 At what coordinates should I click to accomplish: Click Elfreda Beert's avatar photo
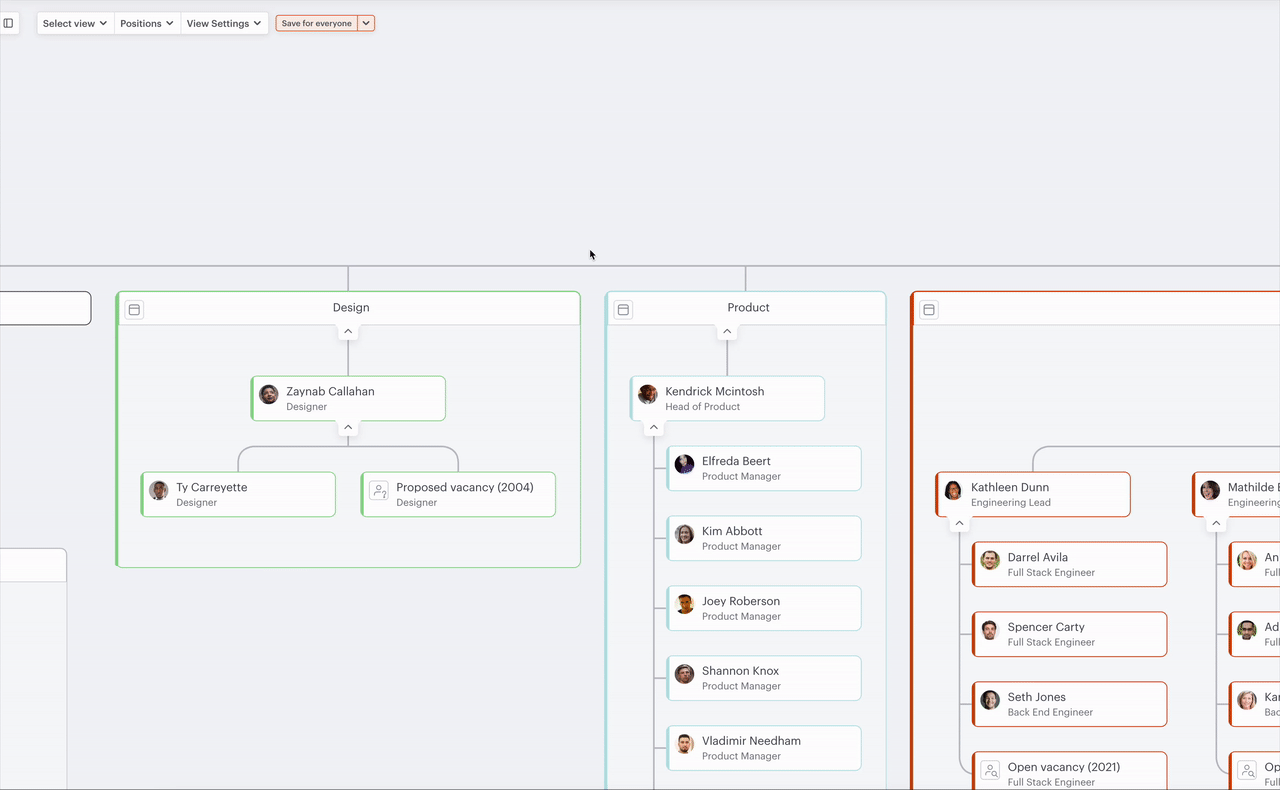coord(683,464)
